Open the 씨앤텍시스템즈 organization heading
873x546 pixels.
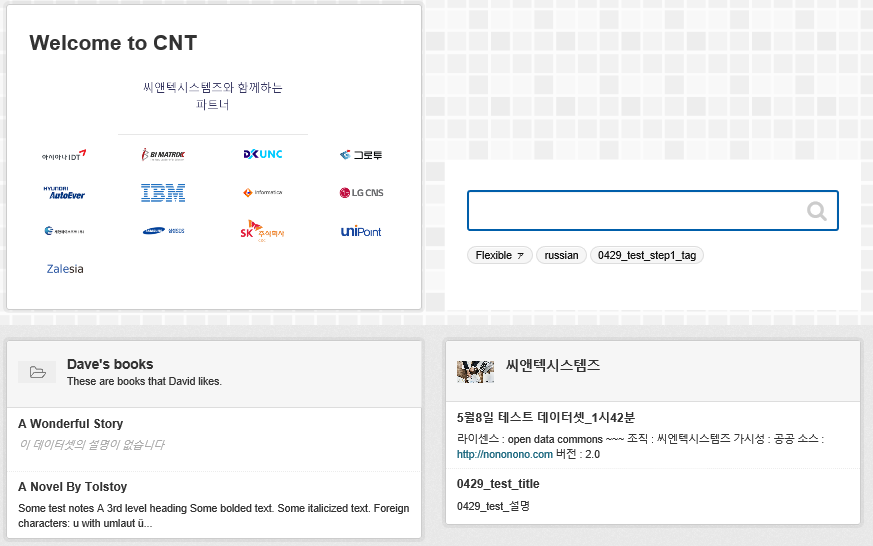(x=553, y=365)
